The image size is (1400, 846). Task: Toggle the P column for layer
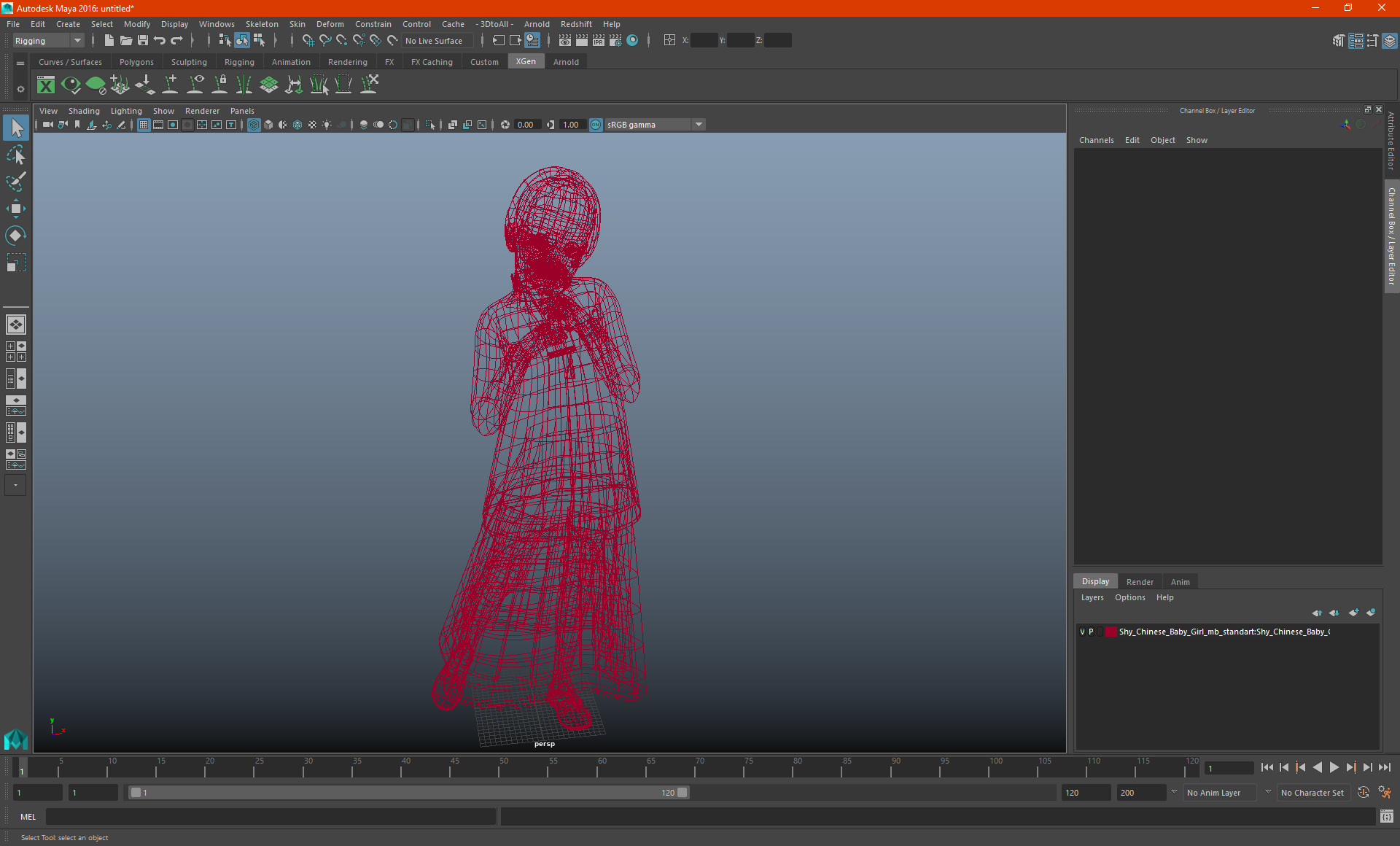(x=1092, y=631)
